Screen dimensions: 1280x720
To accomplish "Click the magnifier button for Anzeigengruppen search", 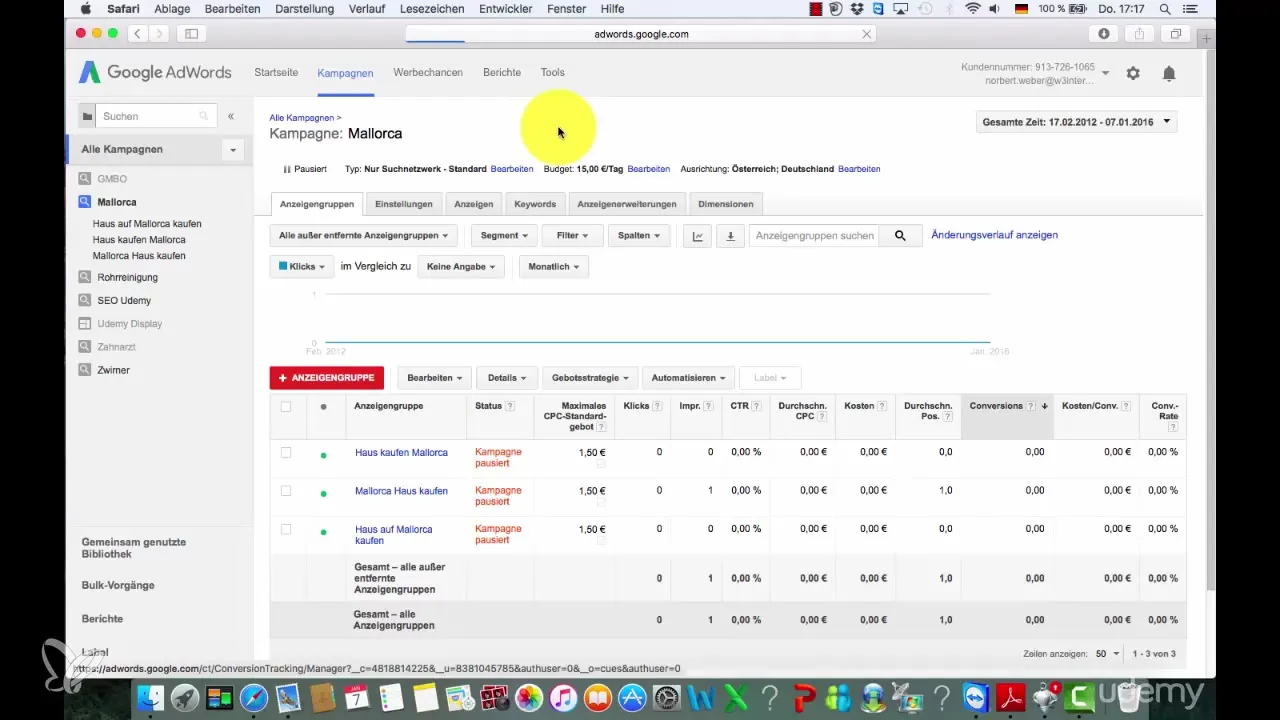I will [x=900, y=236].
